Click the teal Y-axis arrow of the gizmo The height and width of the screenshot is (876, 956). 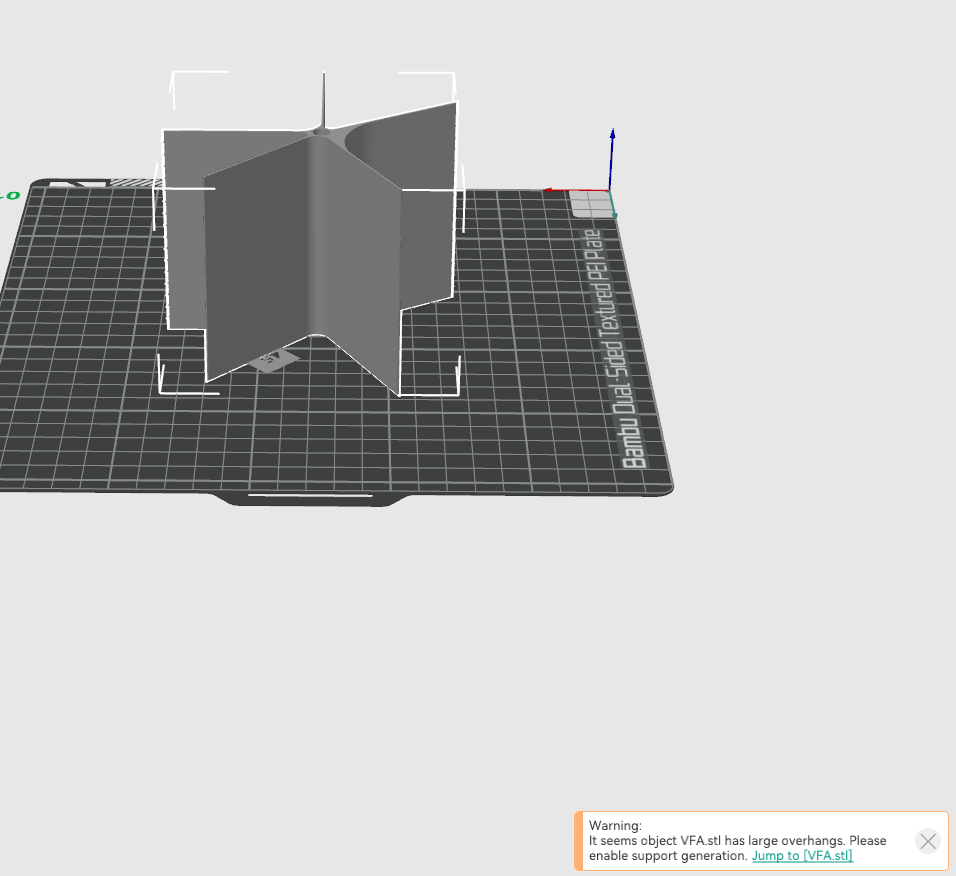coord(616,213)
